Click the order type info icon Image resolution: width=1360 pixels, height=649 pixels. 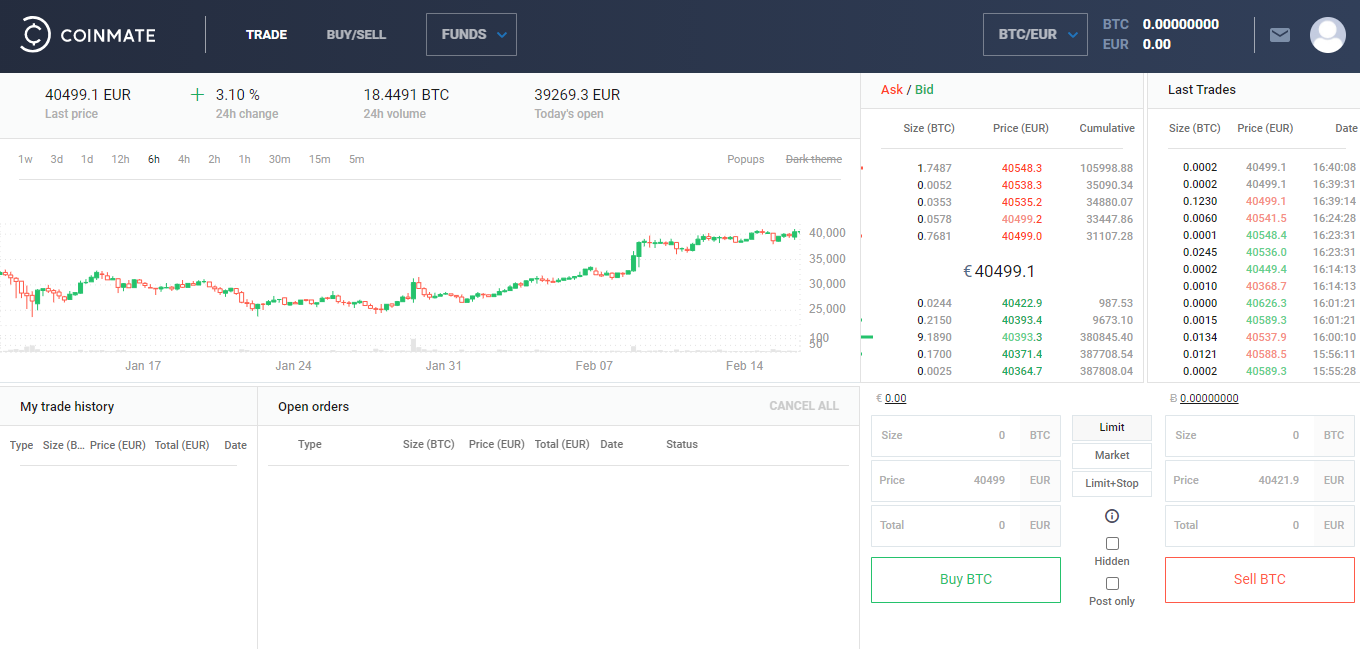click(x=1112, y=516)
